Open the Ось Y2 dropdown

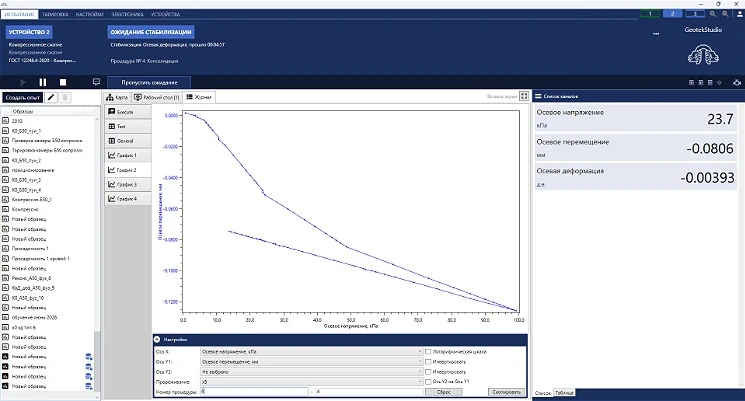coord(311,372)
